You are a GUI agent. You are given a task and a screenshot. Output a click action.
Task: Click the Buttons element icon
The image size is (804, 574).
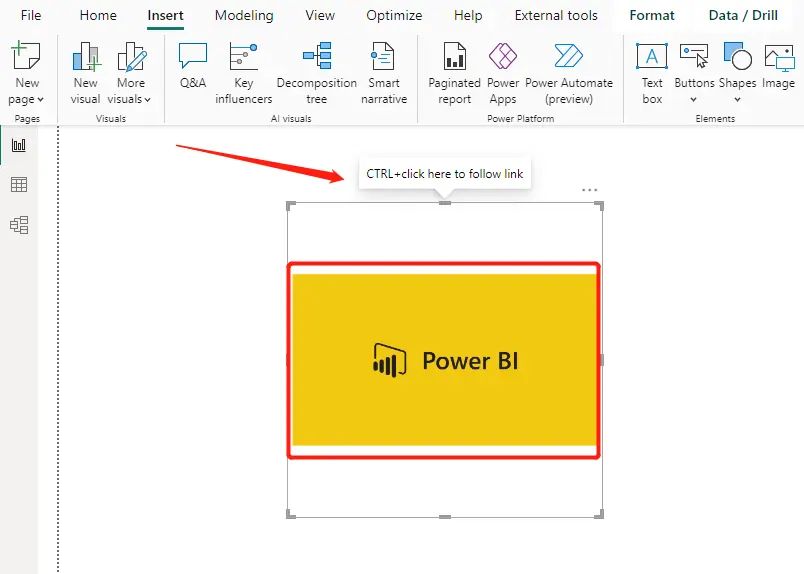(x=694, y=55)
